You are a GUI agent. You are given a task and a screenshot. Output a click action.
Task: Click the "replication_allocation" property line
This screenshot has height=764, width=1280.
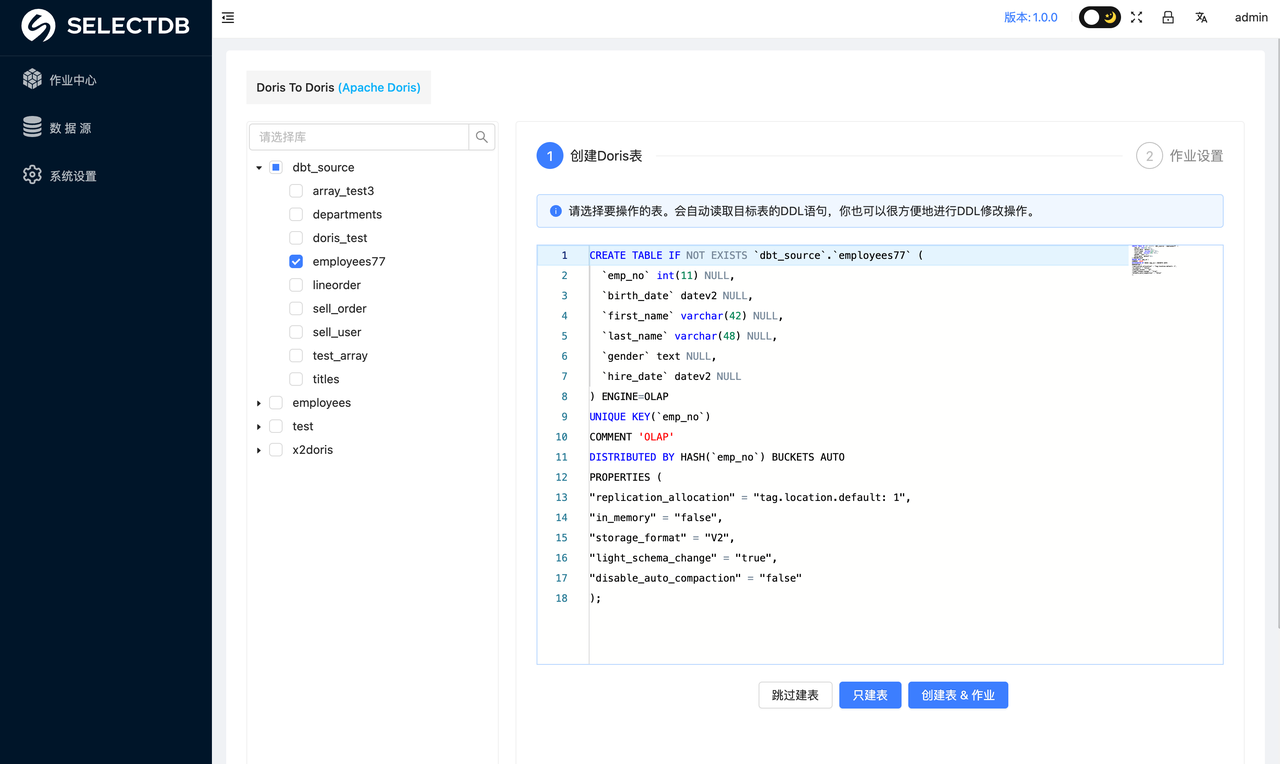click(x=750, y=498)
